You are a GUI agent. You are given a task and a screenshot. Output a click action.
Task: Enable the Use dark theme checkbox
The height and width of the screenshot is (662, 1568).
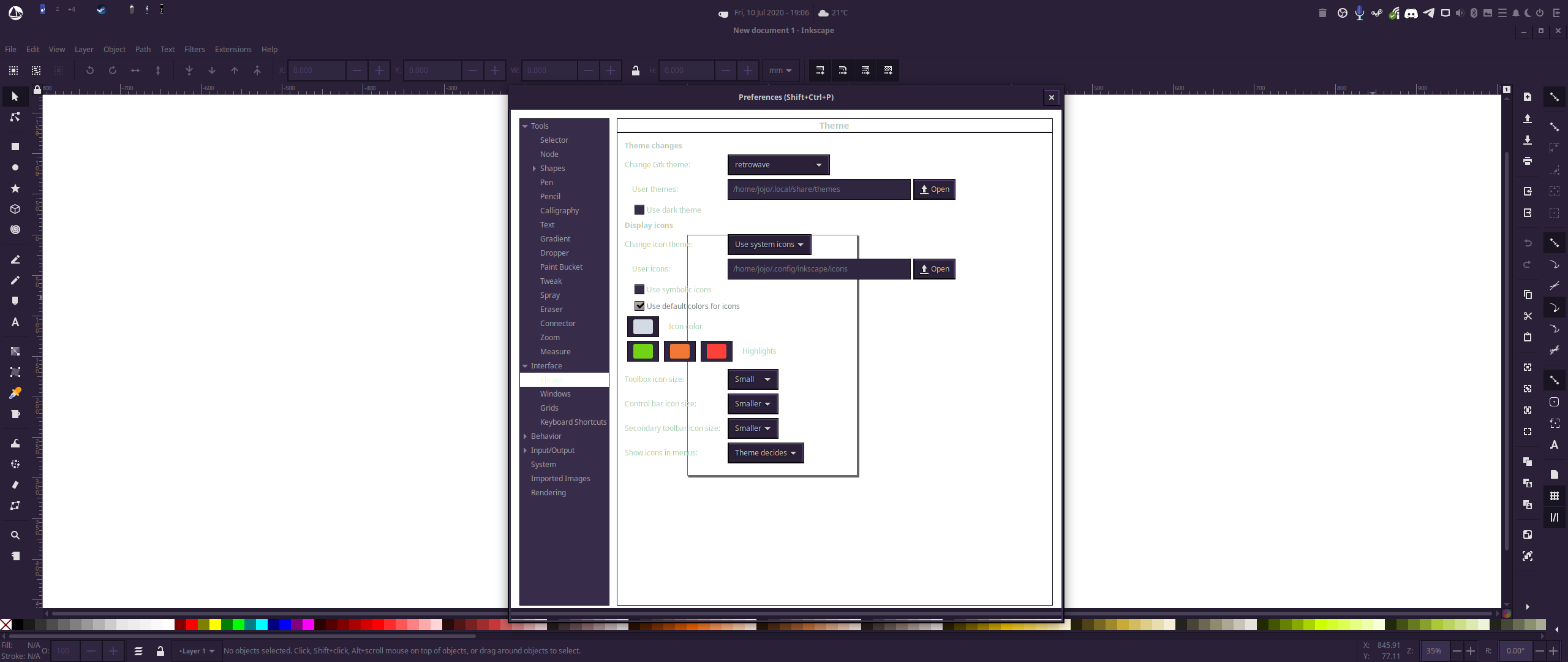click(639, 209)
